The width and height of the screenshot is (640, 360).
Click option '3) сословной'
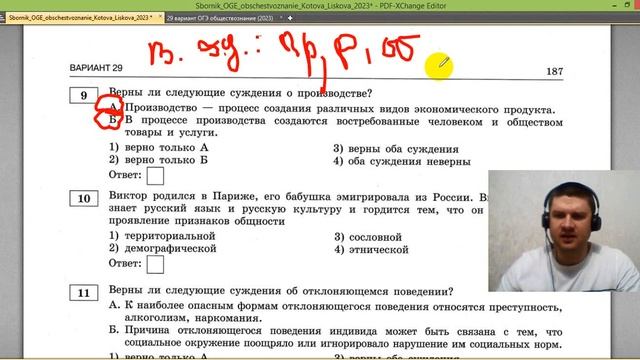click(368, 237)
